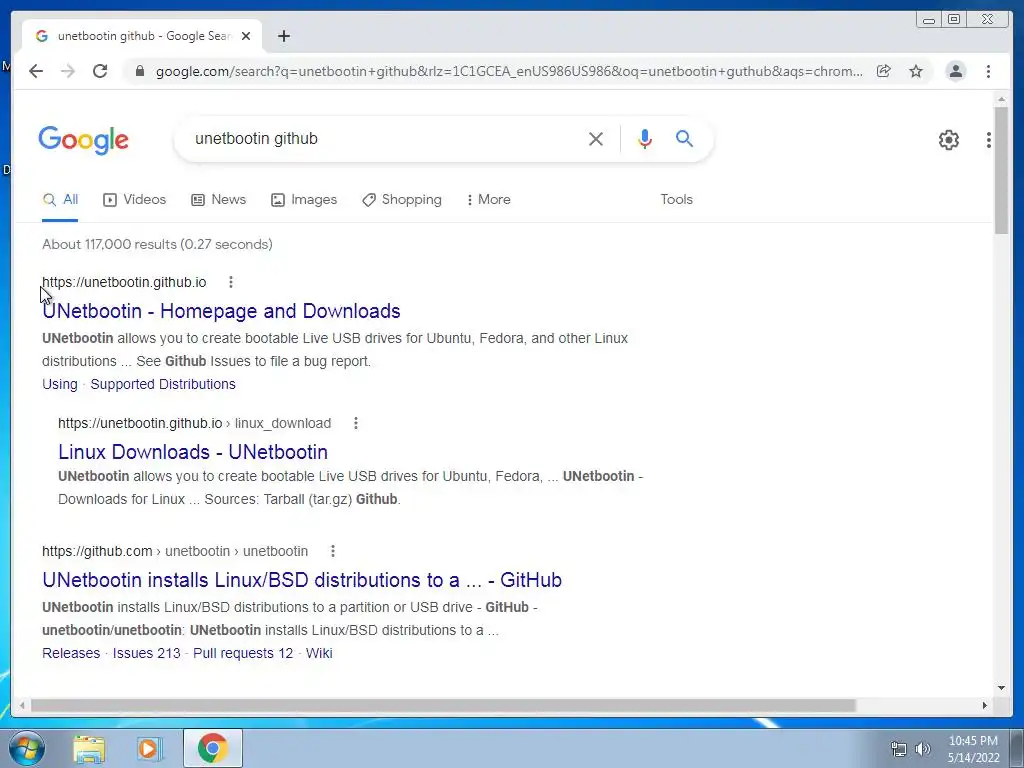Open the Chrome three-dot menu
The image size is (1024, 768).
point(988,71)
